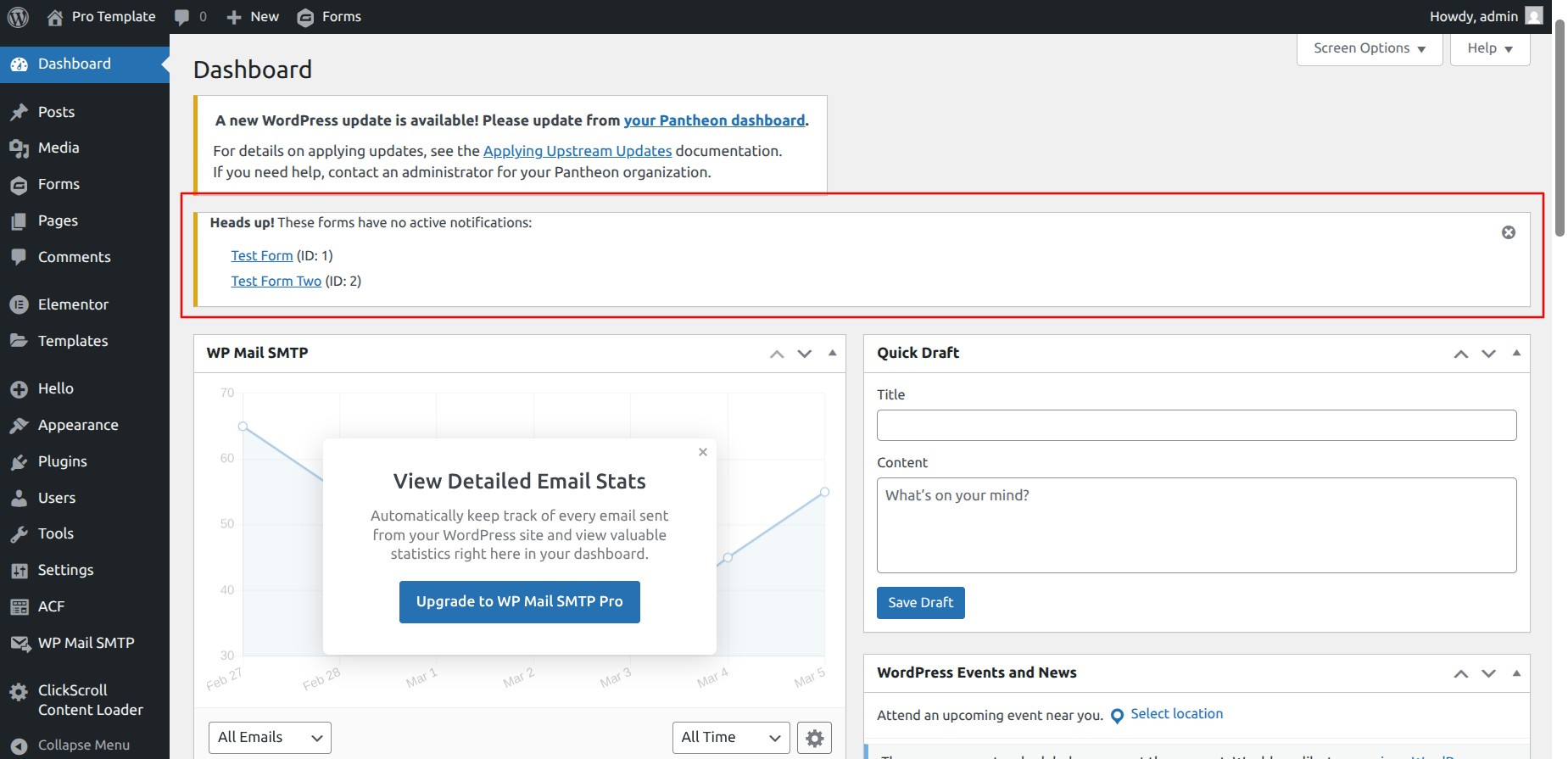Click the Quick Draft Title field
Screen dimensions: 1568x759
(1197, 426)
